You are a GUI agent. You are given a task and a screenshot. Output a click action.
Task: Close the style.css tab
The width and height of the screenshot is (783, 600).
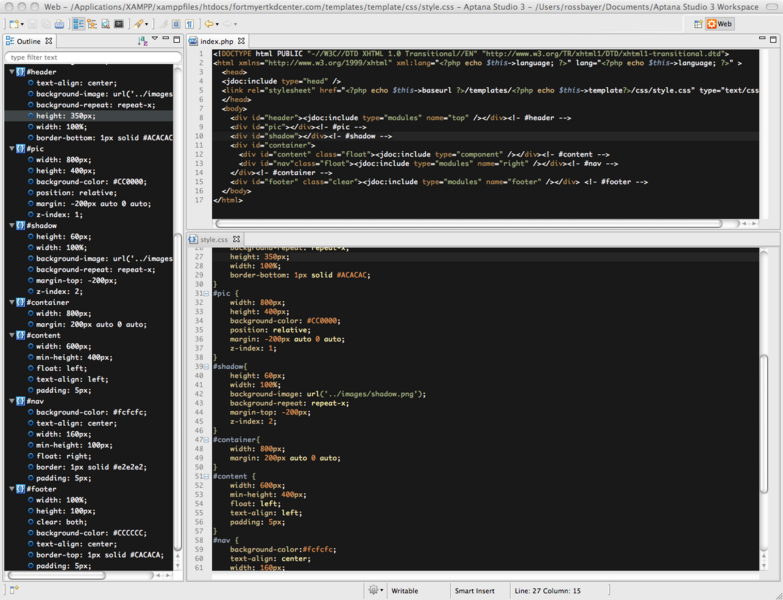236,239
